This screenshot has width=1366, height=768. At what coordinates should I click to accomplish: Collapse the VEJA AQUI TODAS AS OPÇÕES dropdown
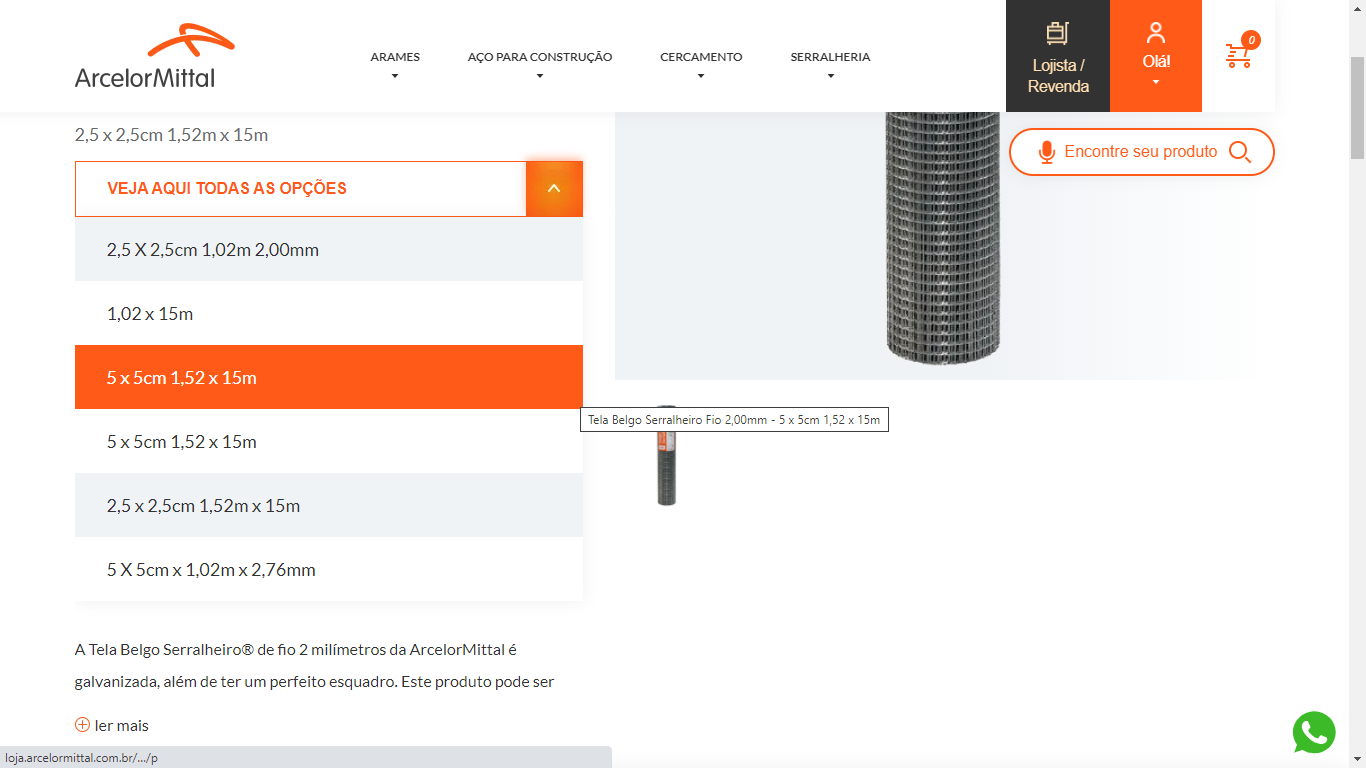click(x=554, y=189)
